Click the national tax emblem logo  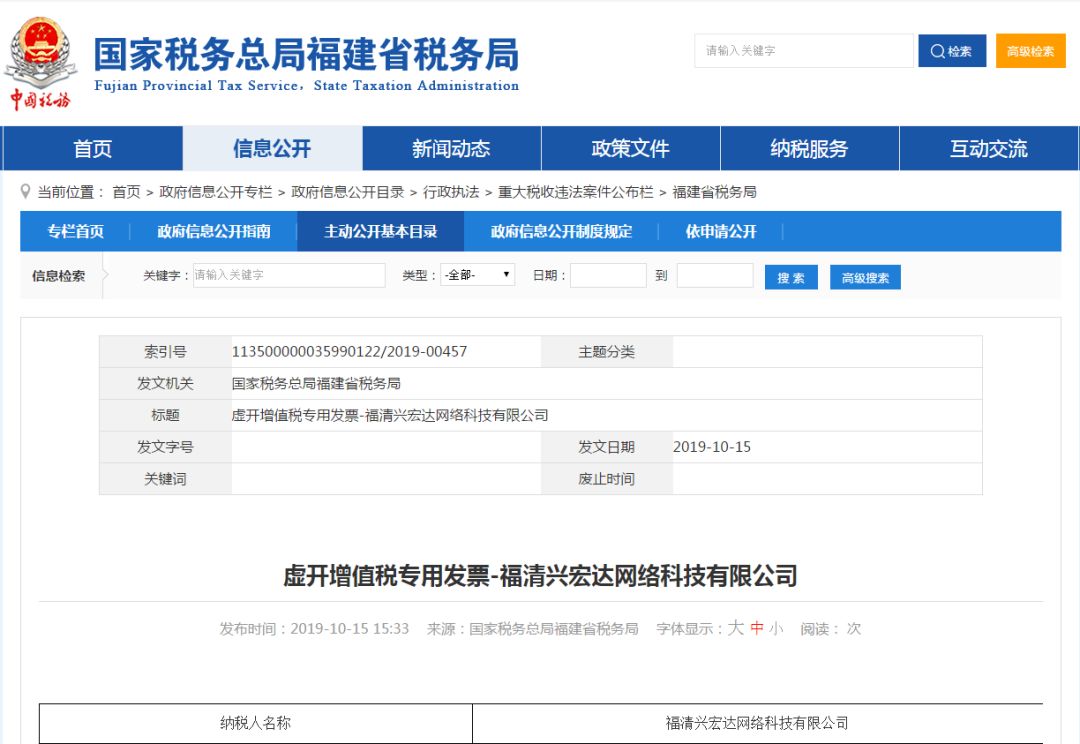coord(40,63)
